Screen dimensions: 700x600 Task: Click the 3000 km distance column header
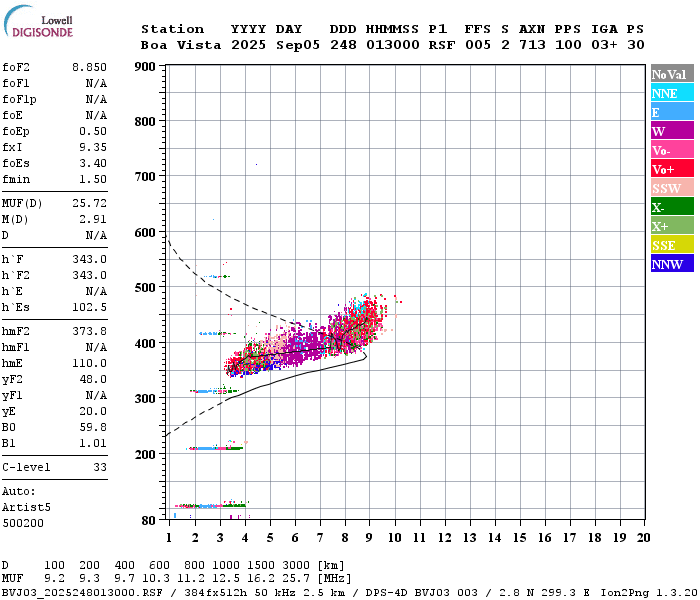(x=296, y=566)
